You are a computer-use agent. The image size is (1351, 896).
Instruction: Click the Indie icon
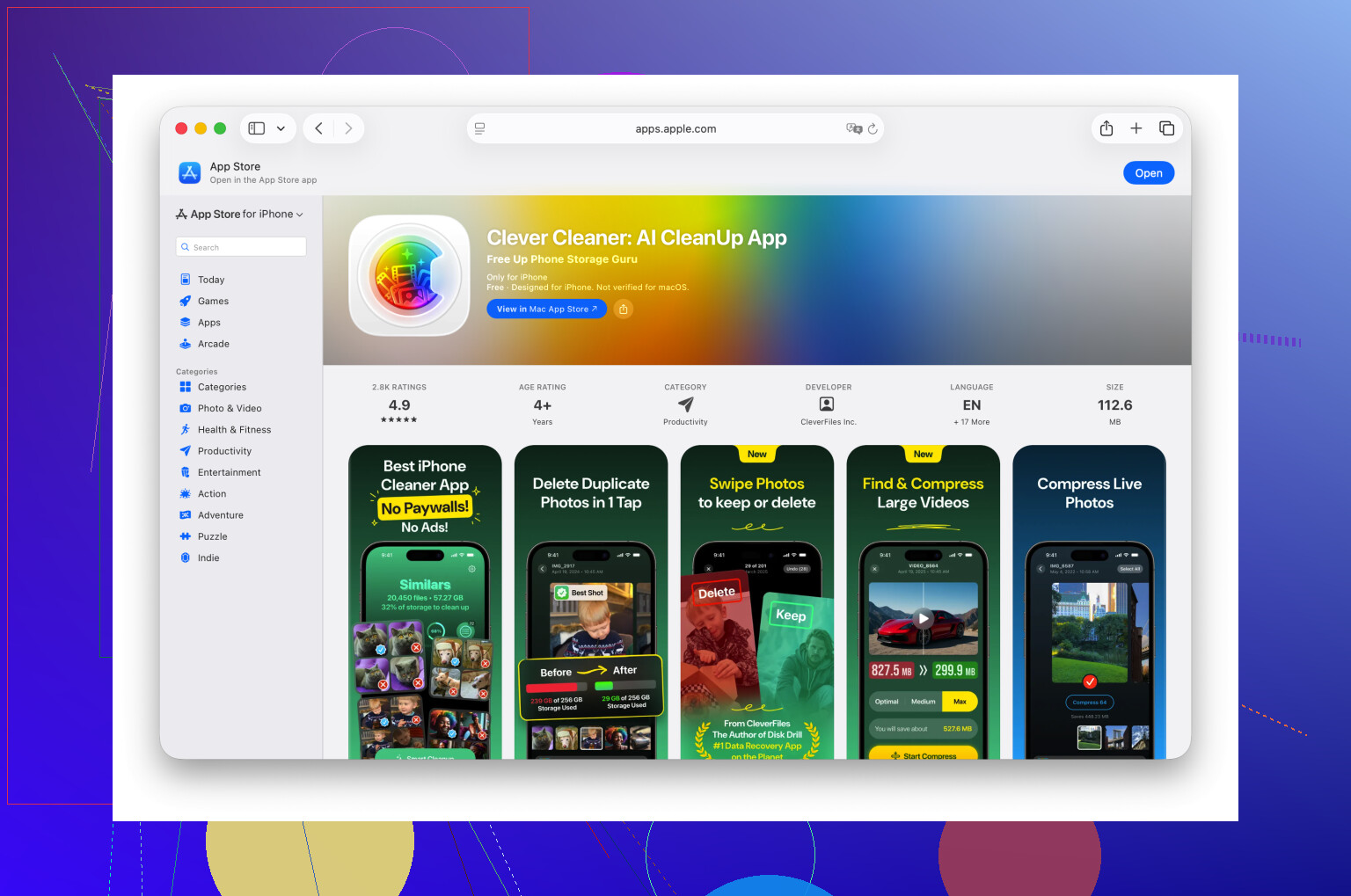[186, 557]
